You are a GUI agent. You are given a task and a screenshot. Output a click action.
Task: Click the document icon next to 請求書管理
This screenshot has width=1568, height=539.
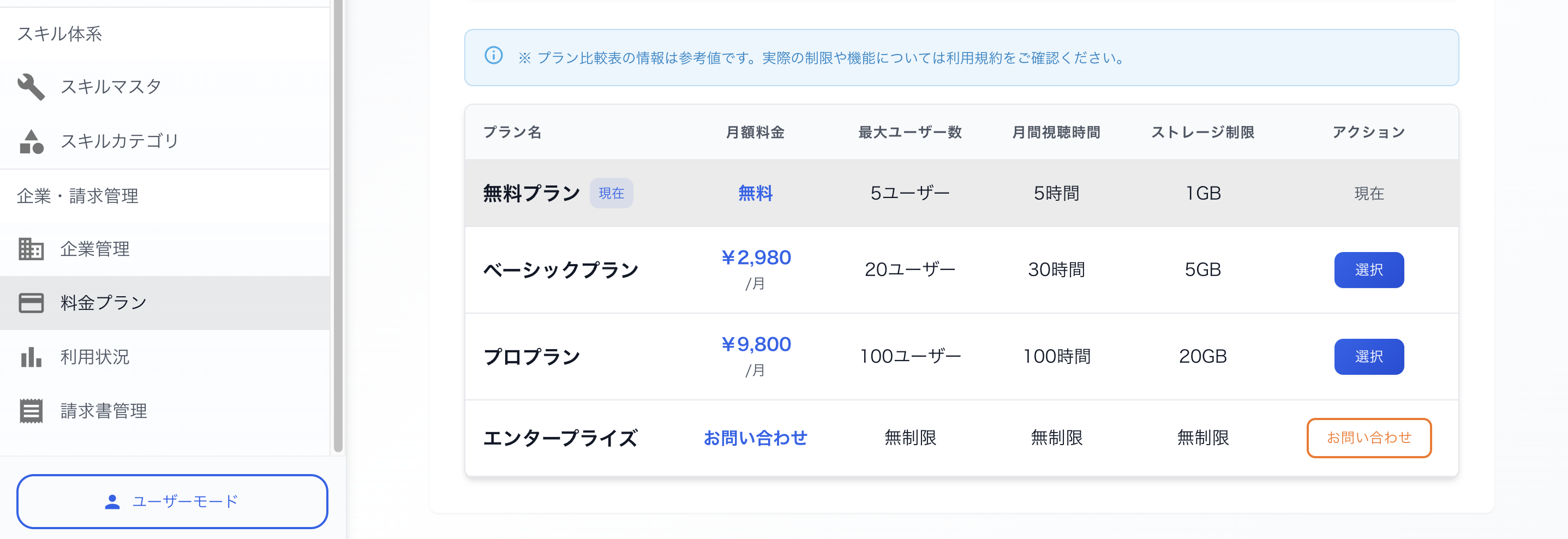pos(32,411)
